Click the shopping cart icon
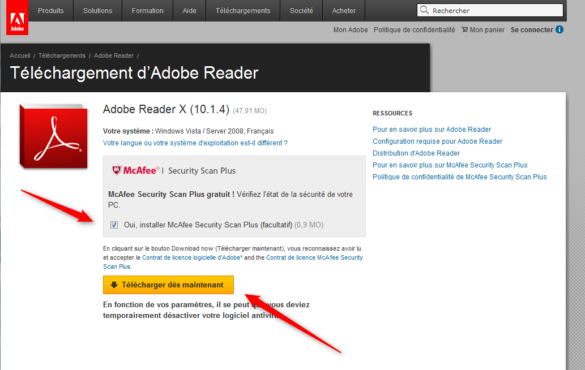585x370 pixels. tap(465, 29)
